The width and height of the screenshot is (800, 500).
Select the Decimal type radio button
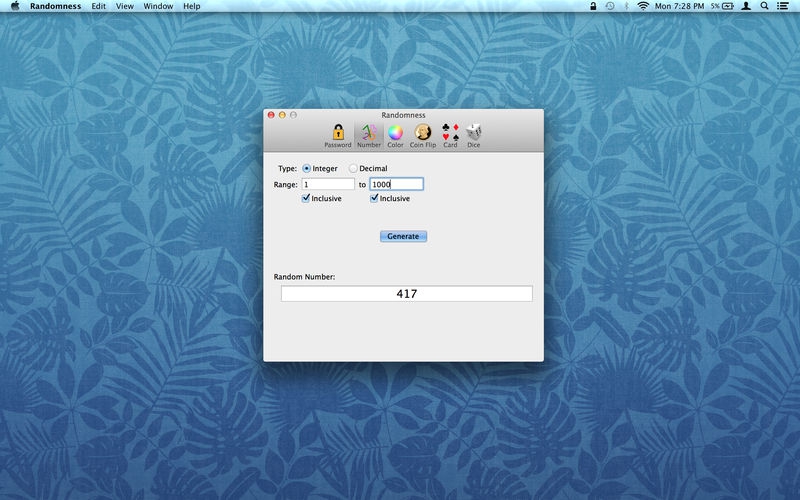[353, 168]
